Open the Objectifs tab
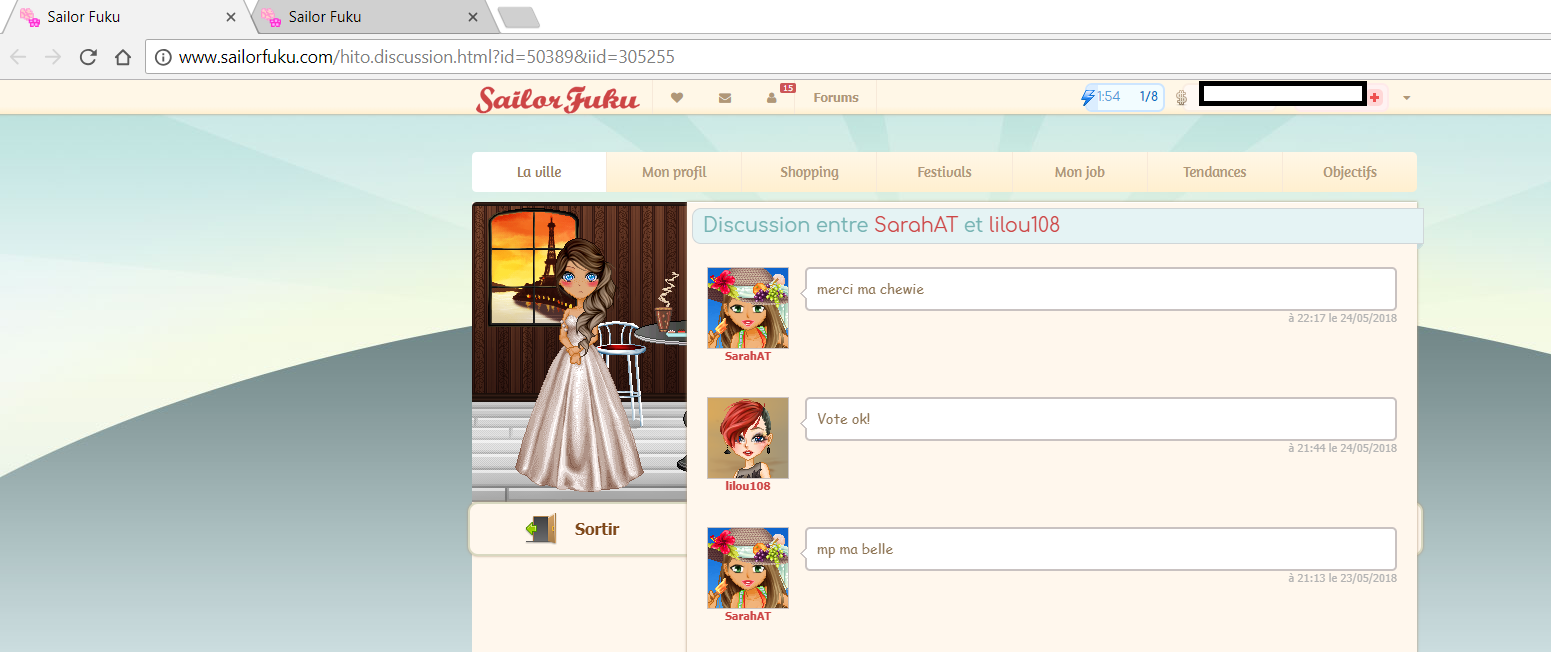 pyautogui.click(x=1350, y=172)
